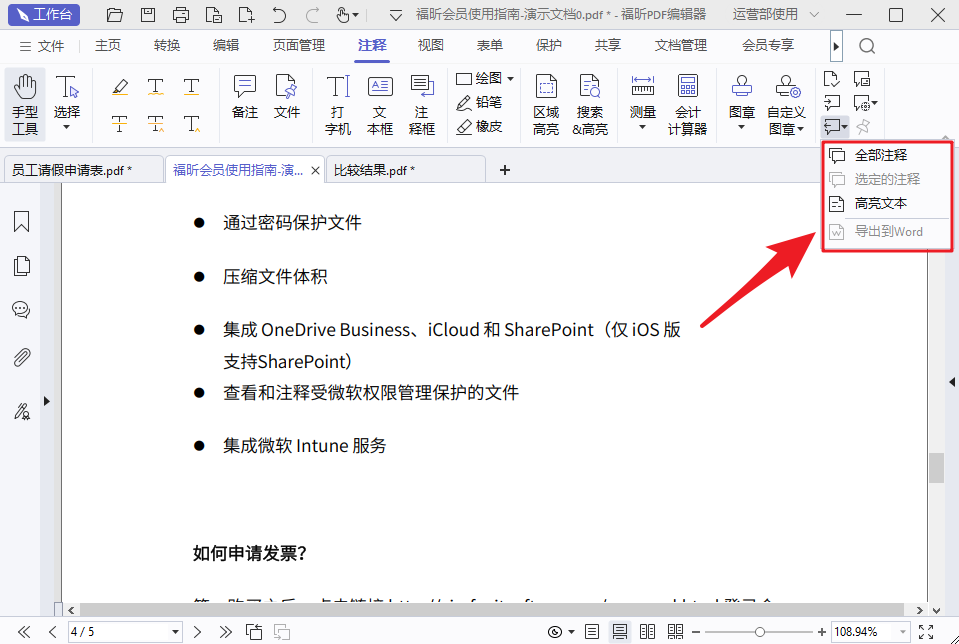Open the attachments paperclip panel
Viewport: 959px width, 644px height.
21,358
